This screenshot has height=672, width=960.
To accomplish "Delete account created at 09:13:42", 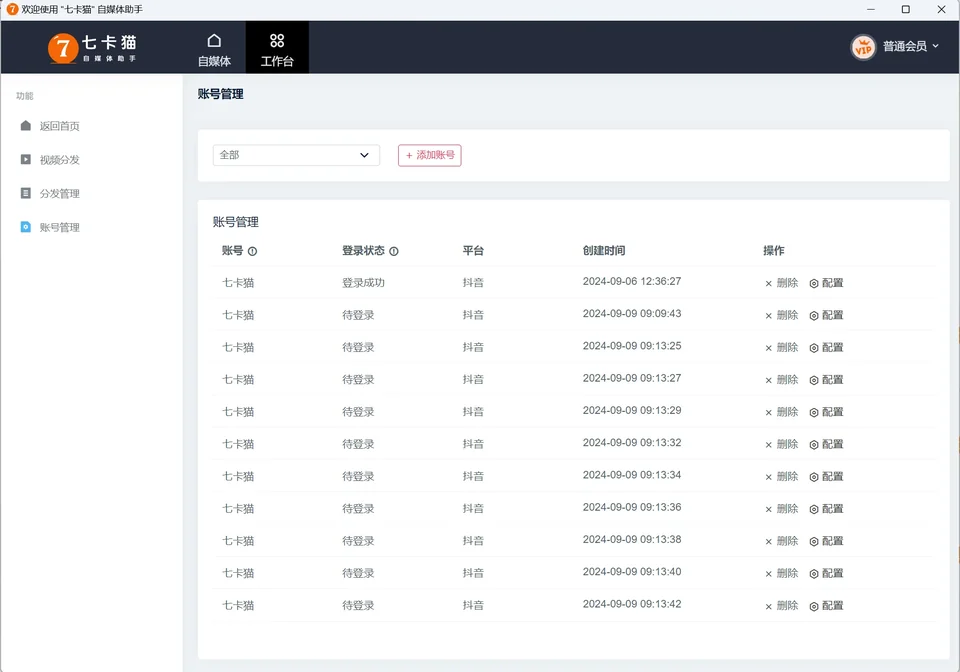I will pos(781,606).
